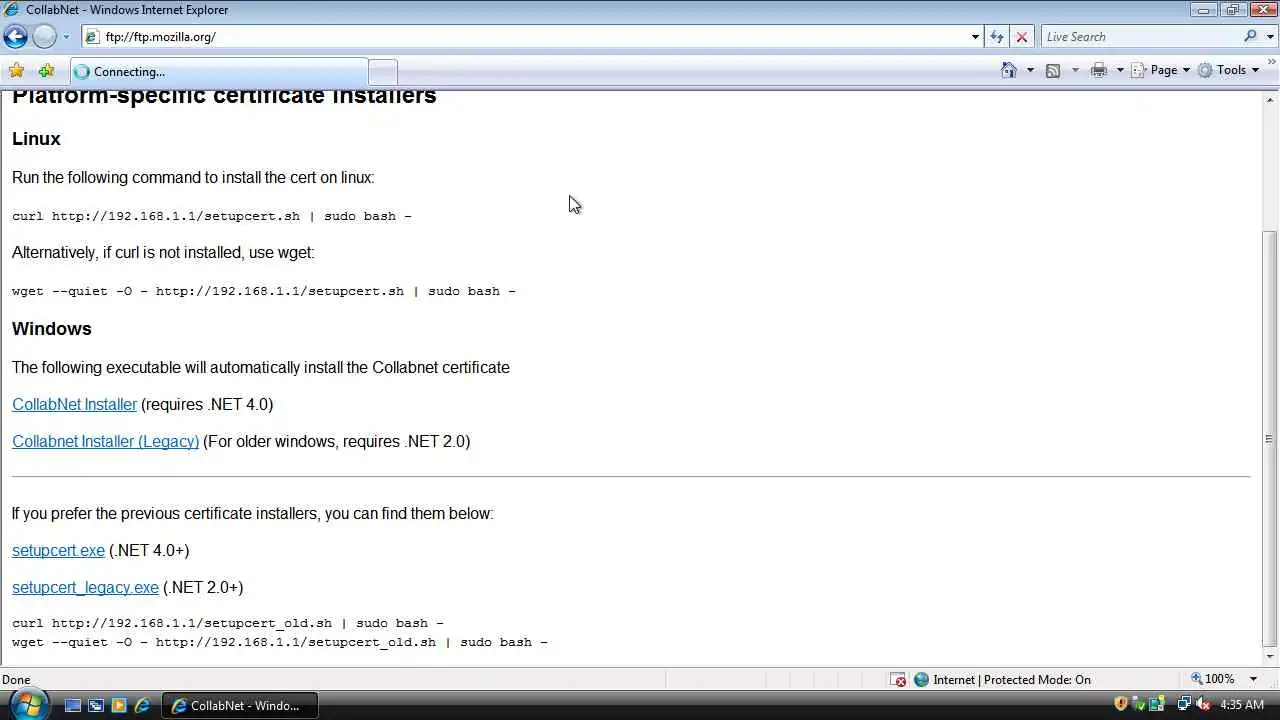Viewport: 1280px width, 720px height.
Task: Open the Page menu
Action: click(x=1161, y=70)
